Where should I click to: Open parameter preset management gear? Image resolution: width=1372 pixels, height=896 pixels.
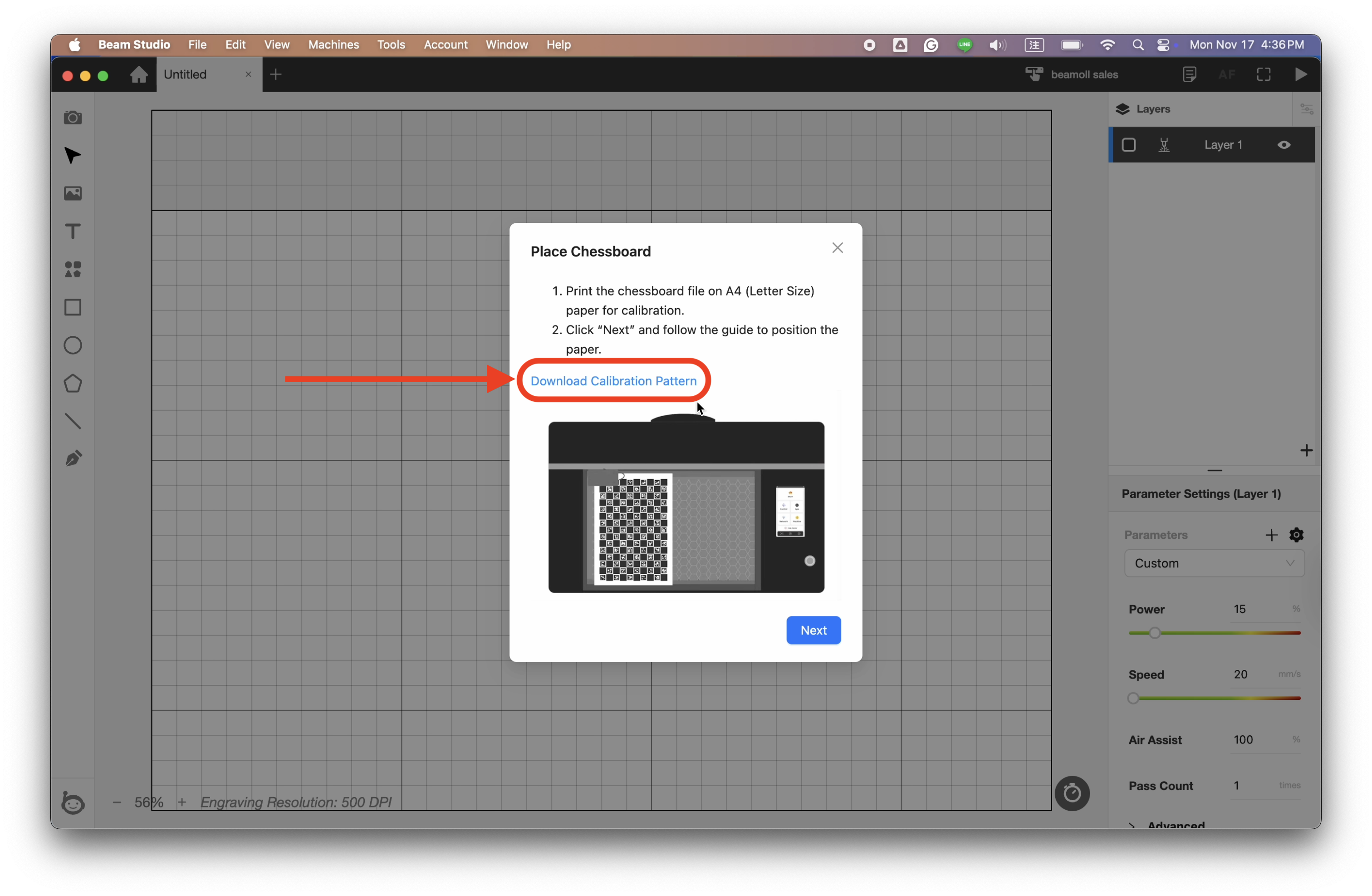pyautogui.click(x=1296, y=535)
